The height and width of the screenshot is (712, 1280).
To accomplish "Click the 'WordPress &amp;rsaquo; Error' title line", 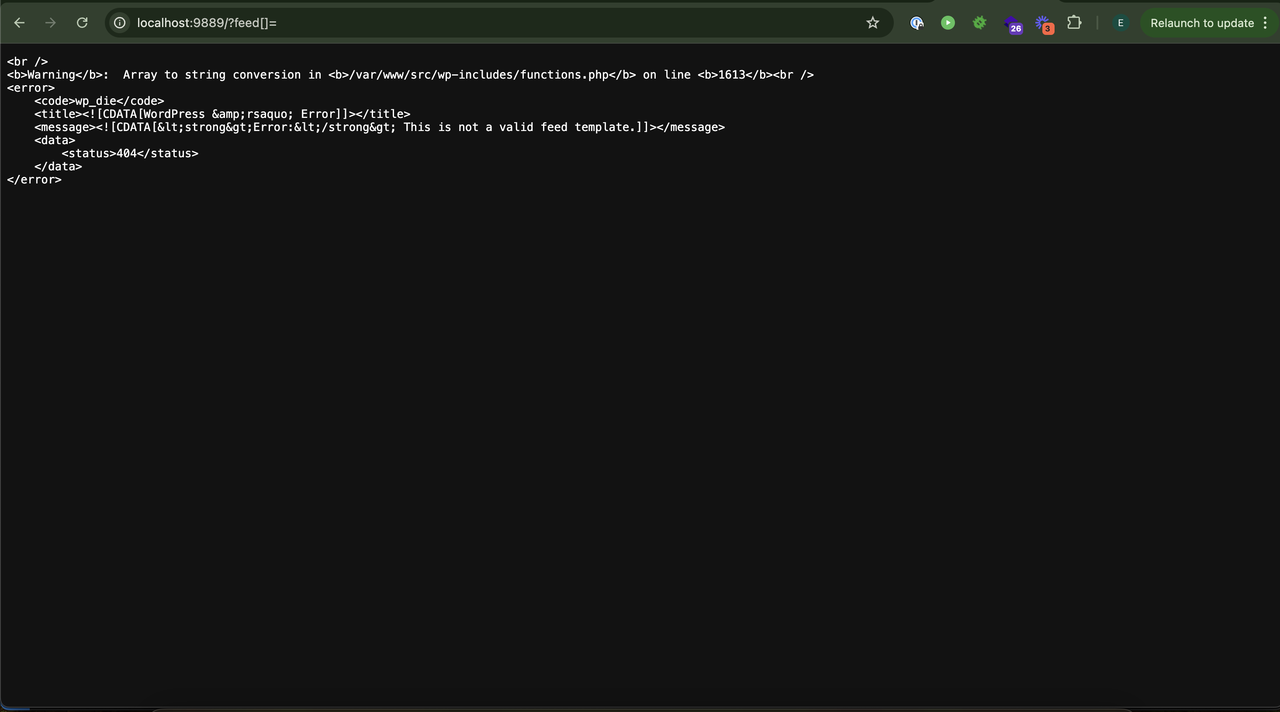I will [x=222, y=114].
